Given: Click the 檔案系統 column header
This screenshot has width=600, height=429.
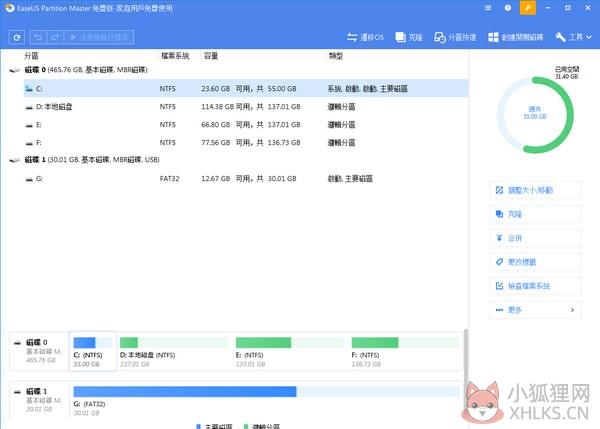Looking at the screenshot, I should pos(175,56).
